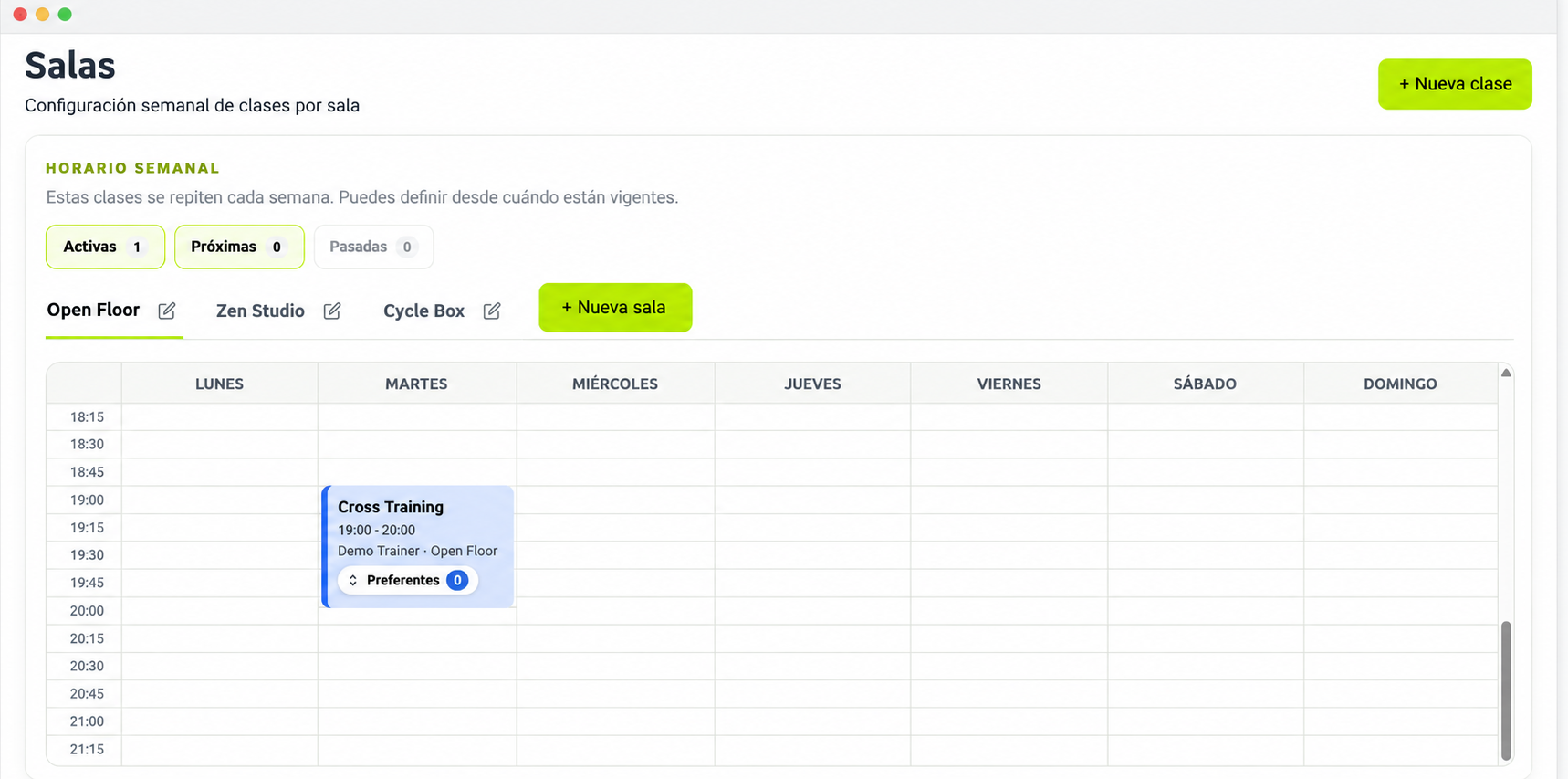This screenshot has height=779, width=1568.
Task: Edit the Open Floor room name
Action: click(167, 311)
